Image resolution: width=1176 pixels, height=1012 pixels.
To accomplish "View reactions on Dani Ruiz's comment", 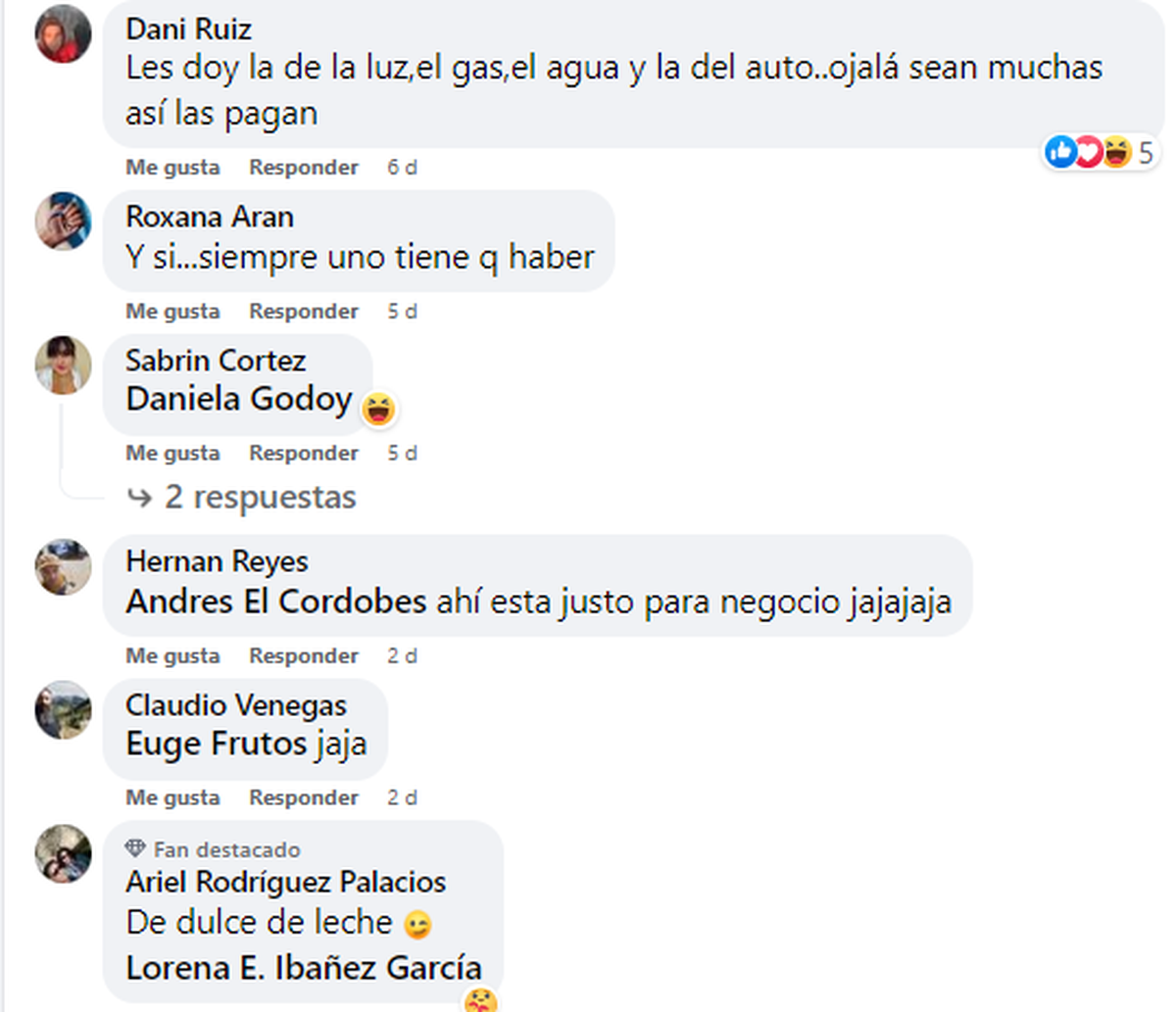I will click(1099, 152).
